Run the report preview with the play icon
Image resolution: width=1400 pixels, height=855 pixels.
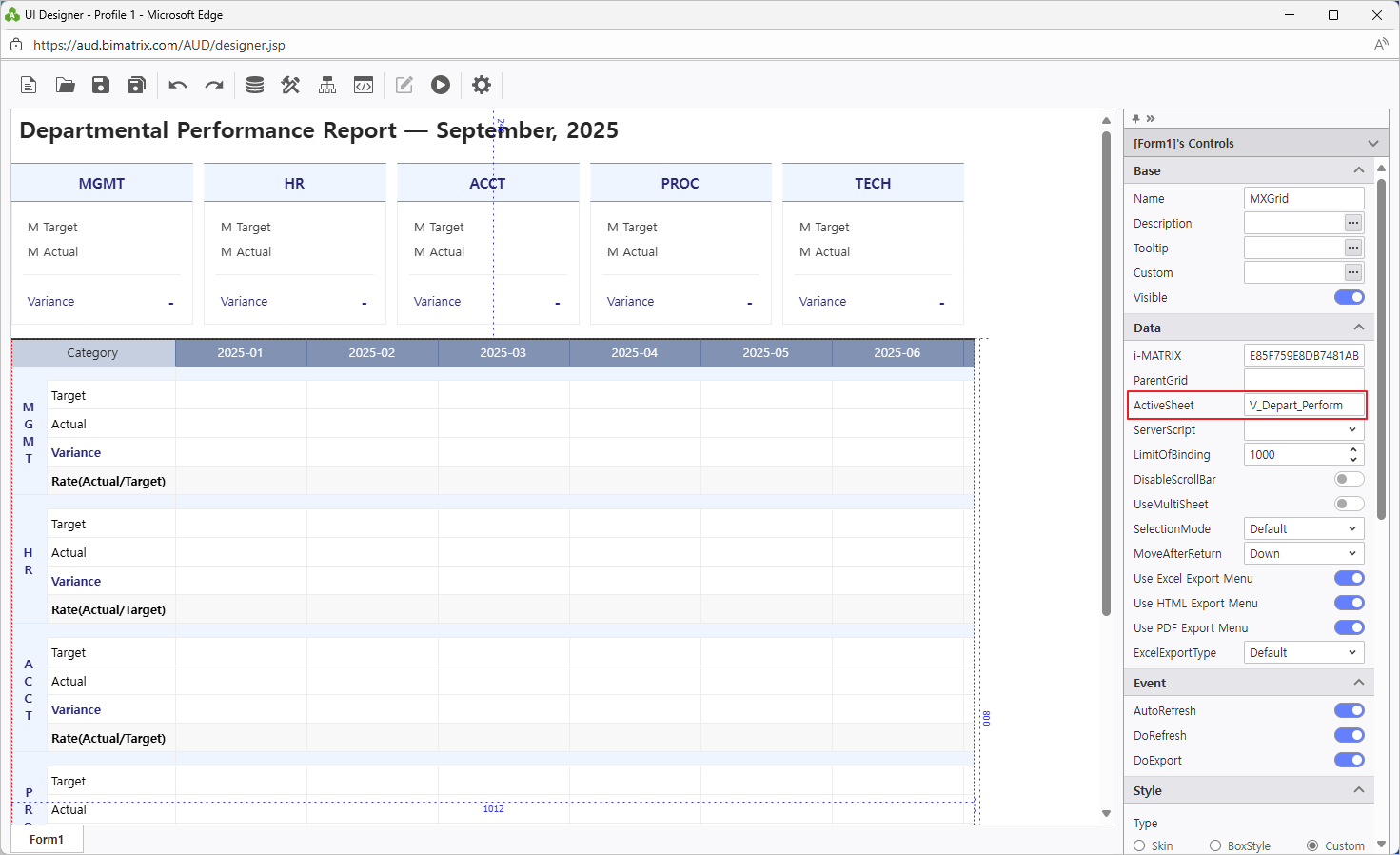(440, 85)
